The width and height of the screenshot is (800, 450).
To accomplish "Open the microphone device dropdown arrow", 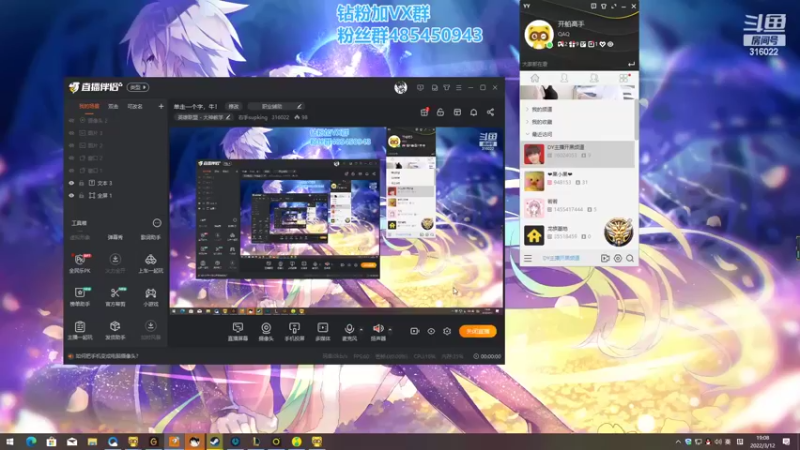I will 361,330.
